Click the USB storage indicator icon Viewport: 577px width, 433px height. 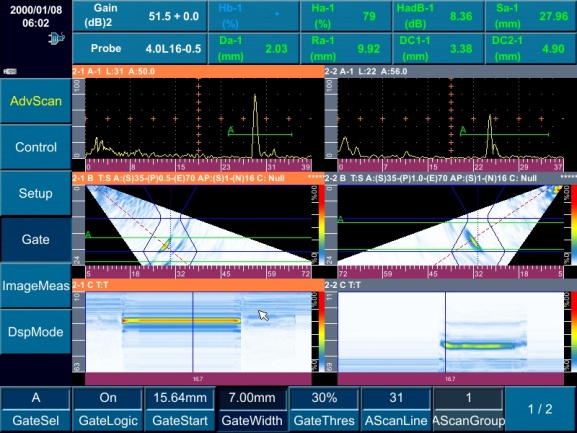point(10,71)
